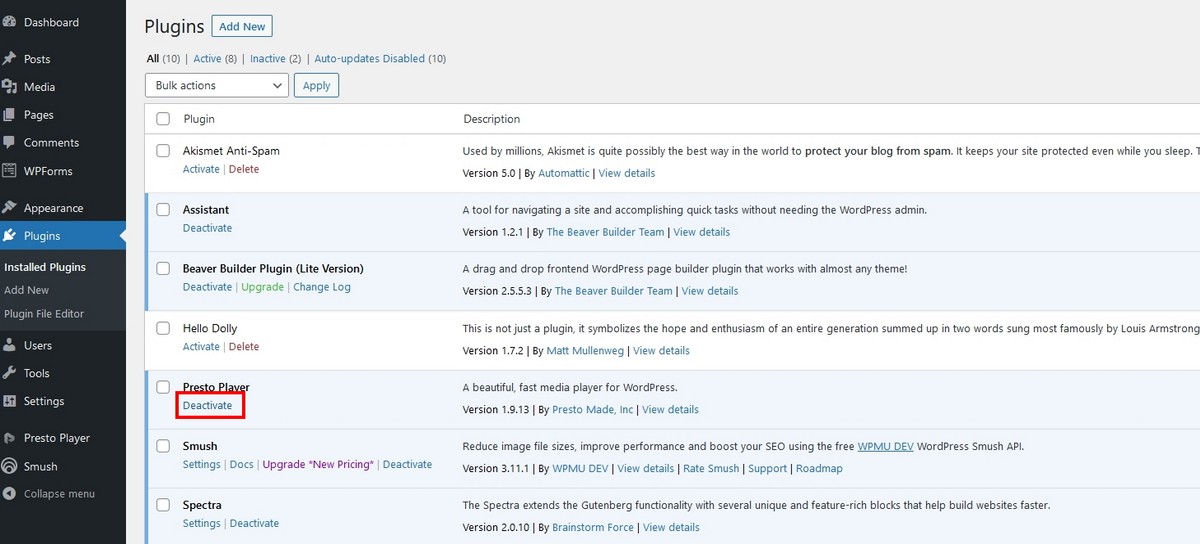Click the Tools wrench icon
This screenshot has height=544, width=1200.
(9, 373)
